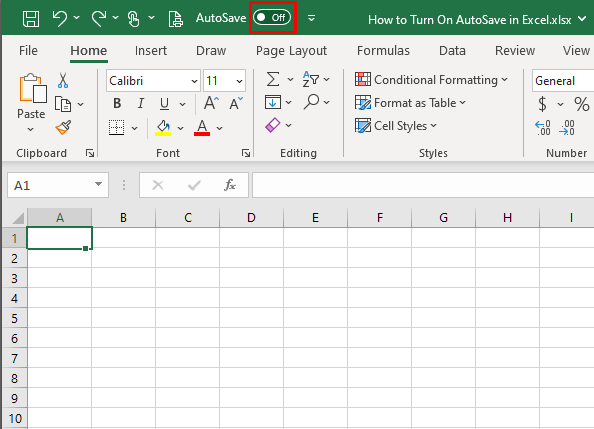Viewport: 594px width, 429px height.
Task: Expand the Redo history dropdown
Action: 116,17
